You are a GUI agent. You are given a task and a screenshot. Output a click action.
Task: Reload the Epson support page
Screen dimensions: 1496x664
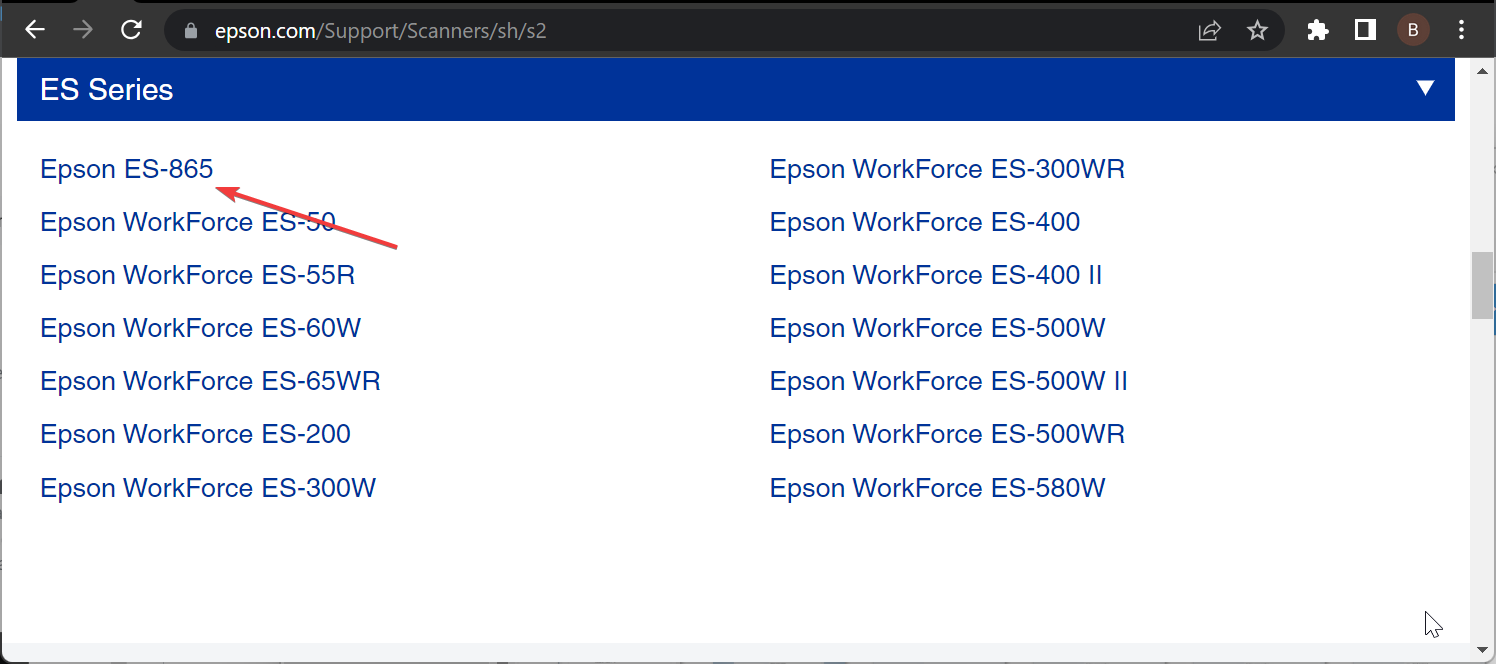pos(131,30)
